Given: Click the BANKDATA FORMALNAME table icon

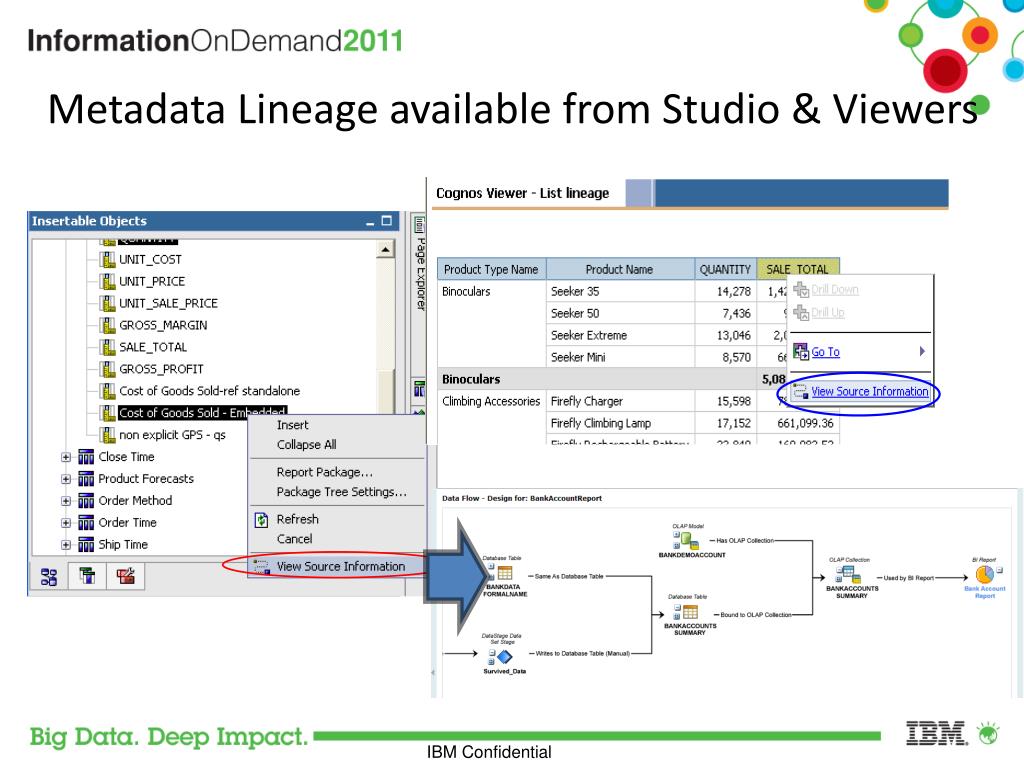Looking at the screenshot, I should coord(505,573).
